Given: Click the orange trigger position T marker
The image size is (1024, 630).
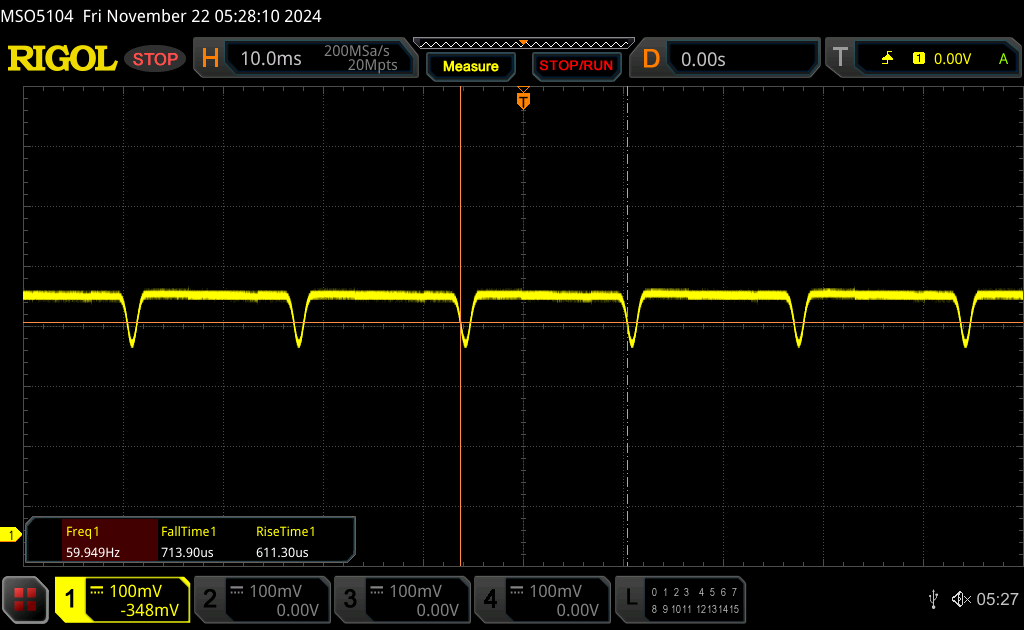Looking at the screenshot, I should (x=523, y=100).
